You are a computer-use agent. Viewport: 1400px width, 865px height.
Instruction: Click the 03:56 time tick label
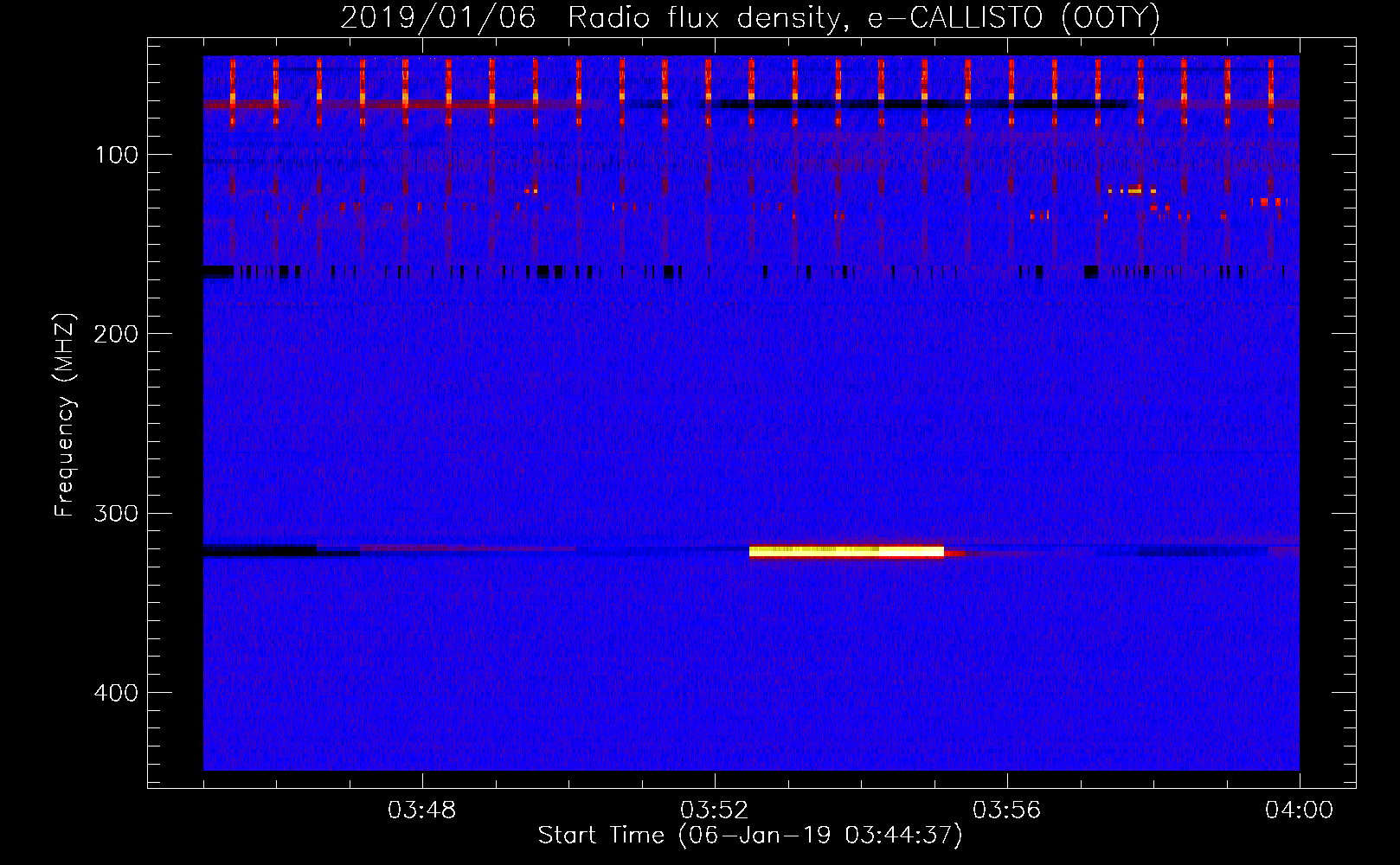[x=1007, y=811]
